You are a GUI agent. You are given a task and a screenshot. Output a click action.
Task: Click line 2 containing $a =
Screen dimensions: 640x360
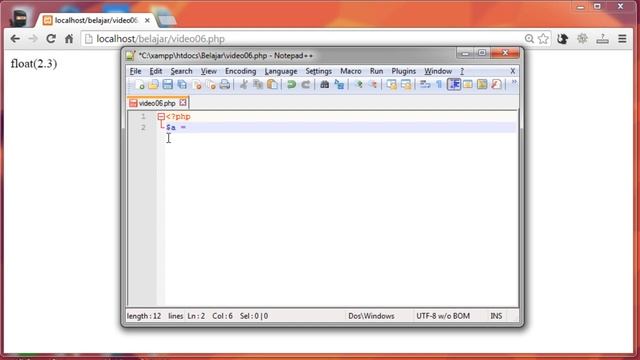click(x=340, y=127)
